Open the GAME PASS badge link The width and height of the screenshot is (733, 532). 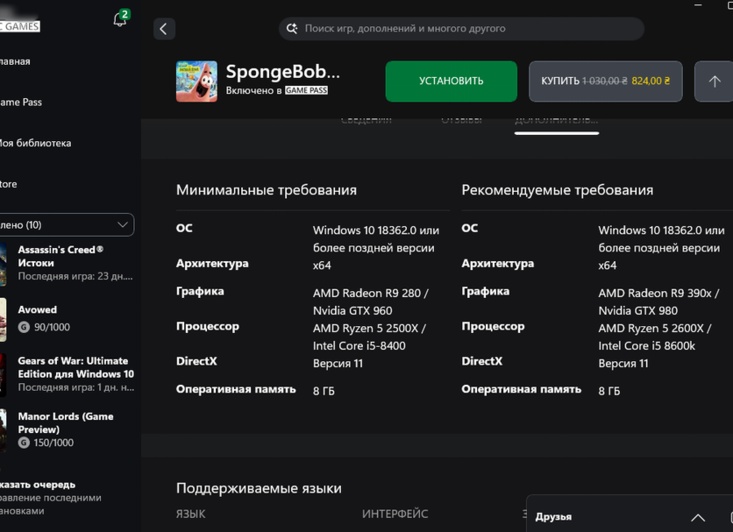(306, 90)
